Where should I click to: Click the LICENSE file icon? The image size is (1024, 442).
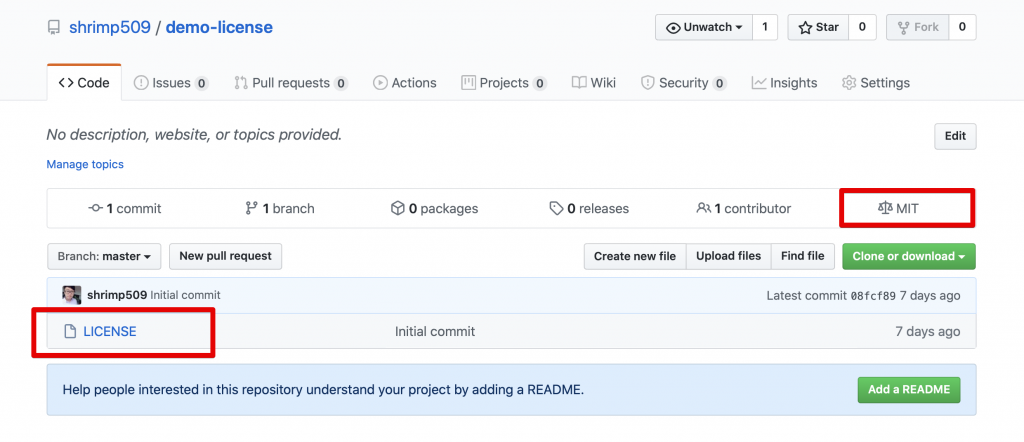pyautogui.click(x=70, y=331)
